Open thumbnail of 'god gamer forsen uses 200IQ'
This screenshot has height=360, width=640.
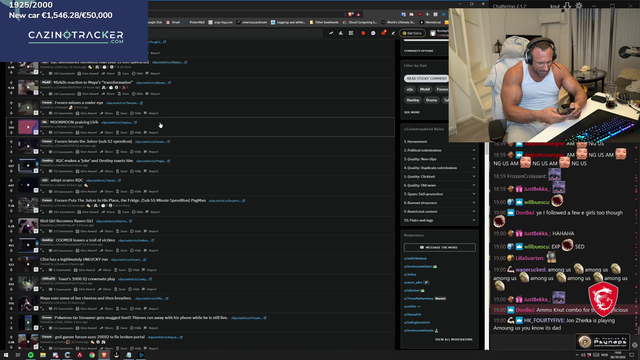click(x=28, y=341)
